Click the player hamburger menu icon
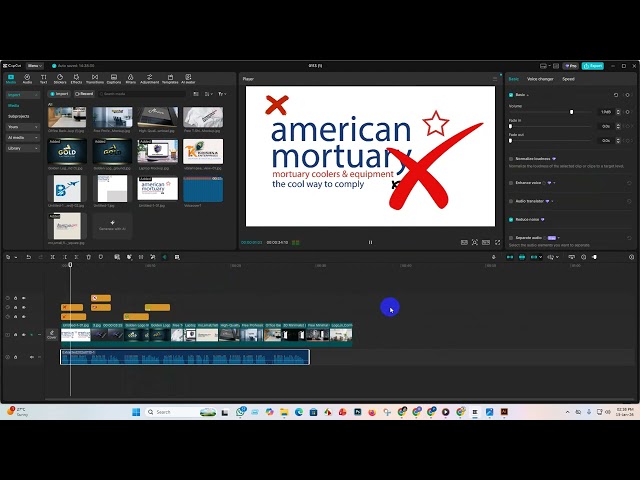 tap(495, 79)
